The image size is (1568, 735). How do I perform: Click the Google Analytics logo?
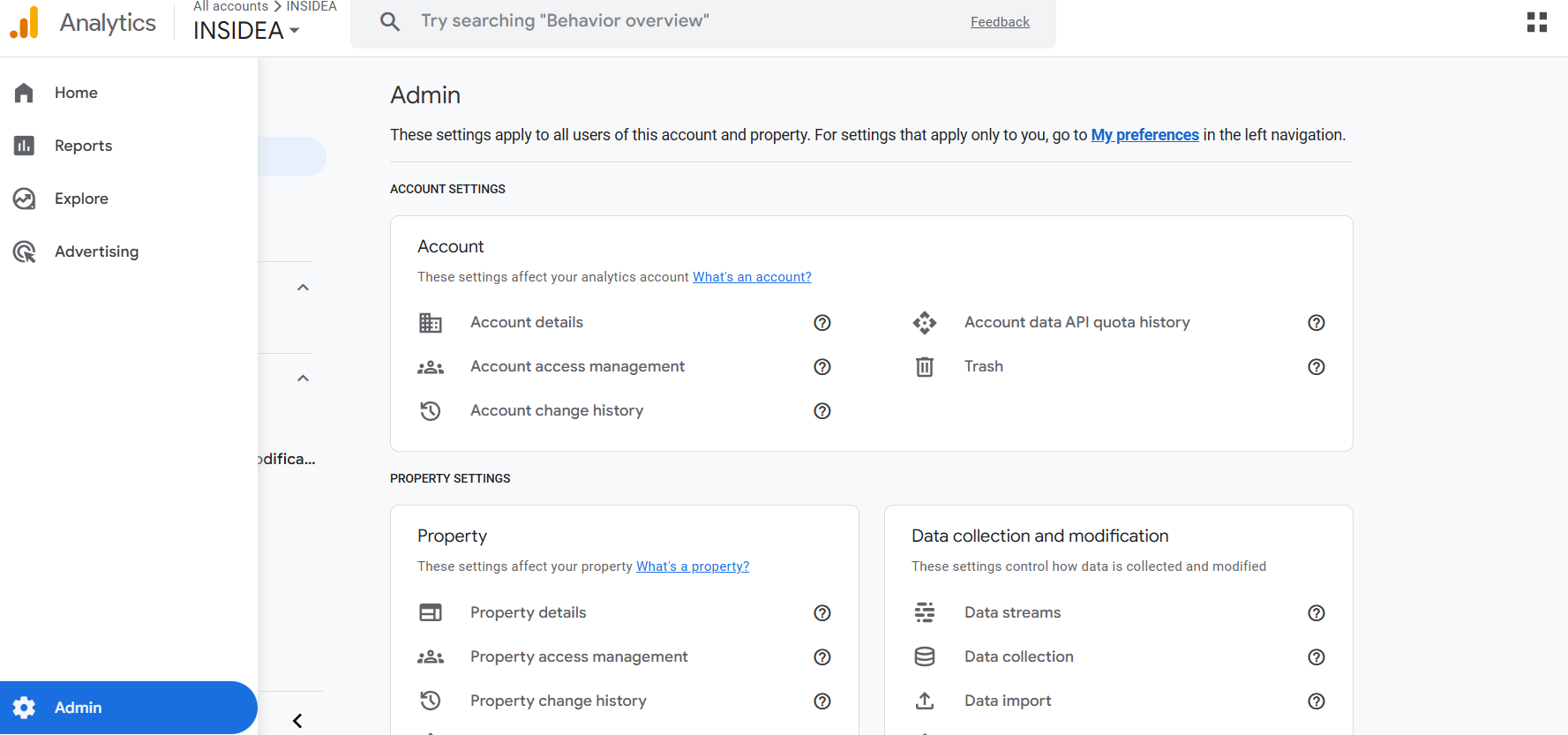(x=25, y=23)
